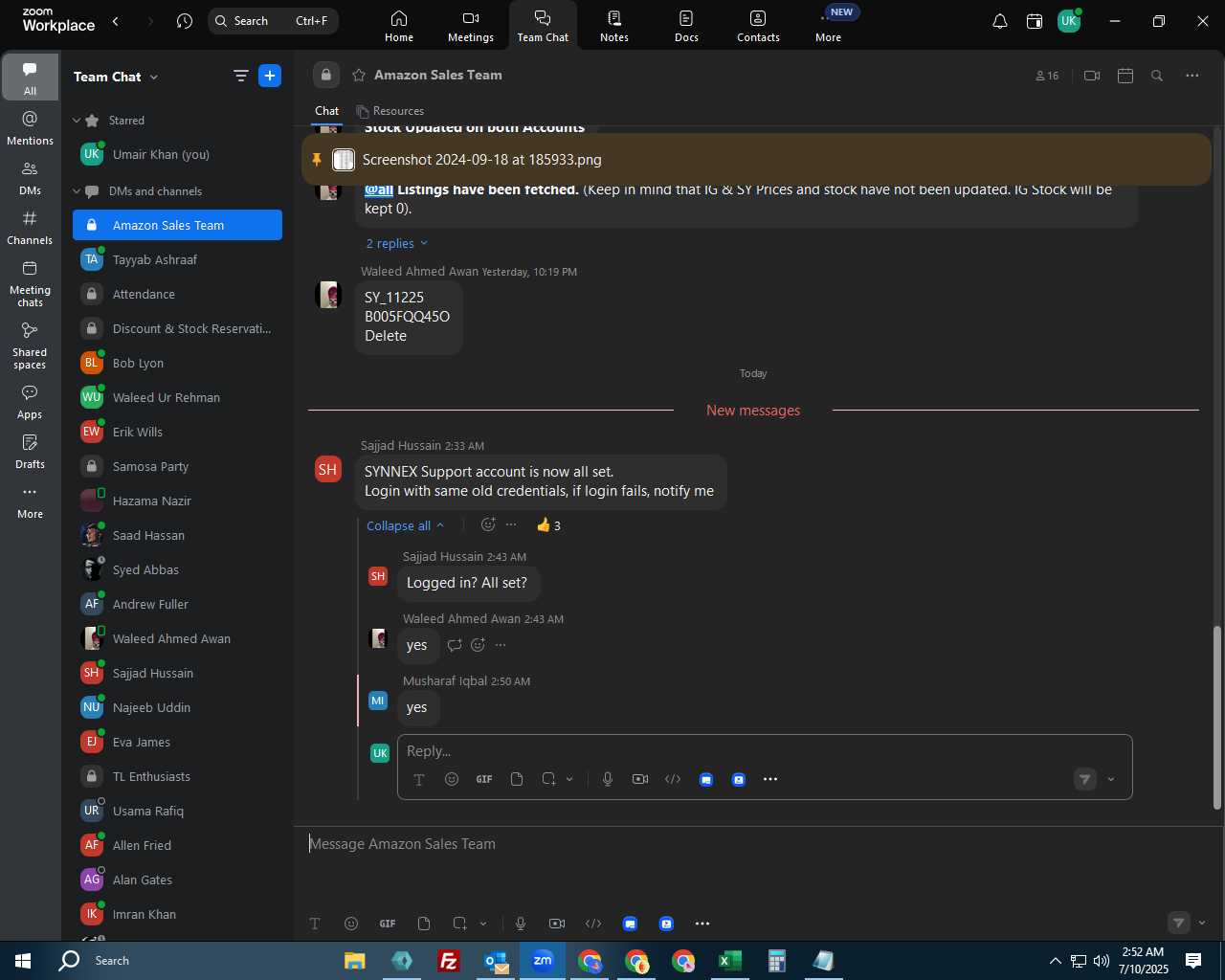
Task: Click thumbs up reaction with 3 count
Action: tap(549, 525)
